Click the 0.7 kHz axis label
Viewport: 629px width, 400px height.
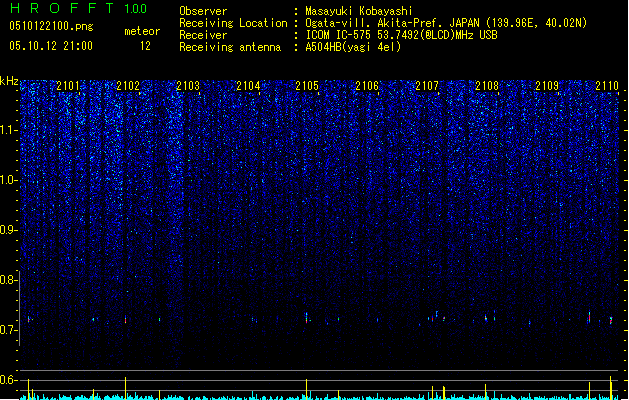pos(8,330)
